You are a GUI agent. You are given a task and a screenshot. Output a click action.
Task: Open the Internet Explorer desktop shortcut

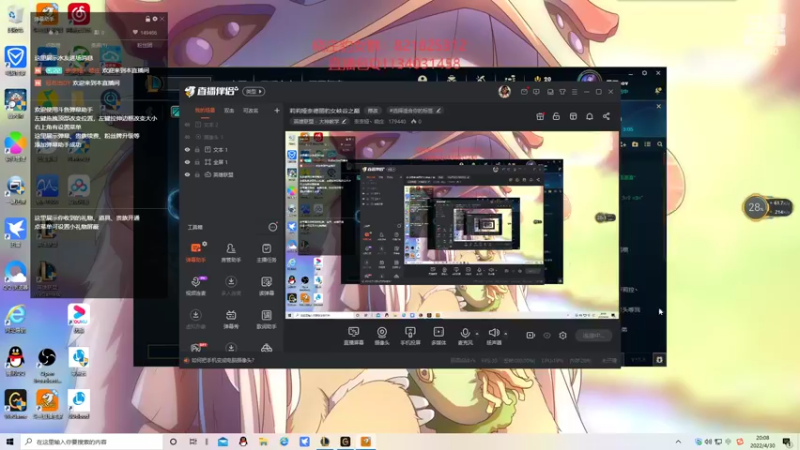tap(16, 318)
